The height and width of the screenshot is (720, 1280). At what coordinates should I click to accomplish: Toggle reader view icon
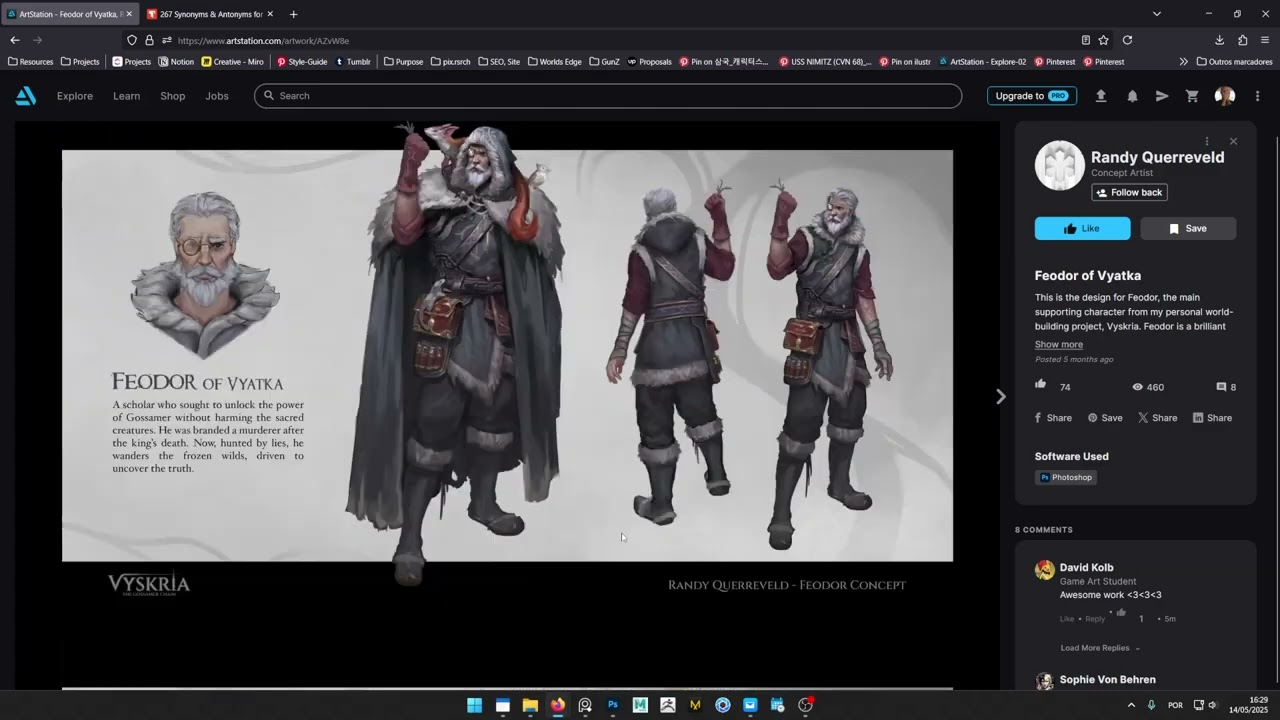[x=1085, y=40]
